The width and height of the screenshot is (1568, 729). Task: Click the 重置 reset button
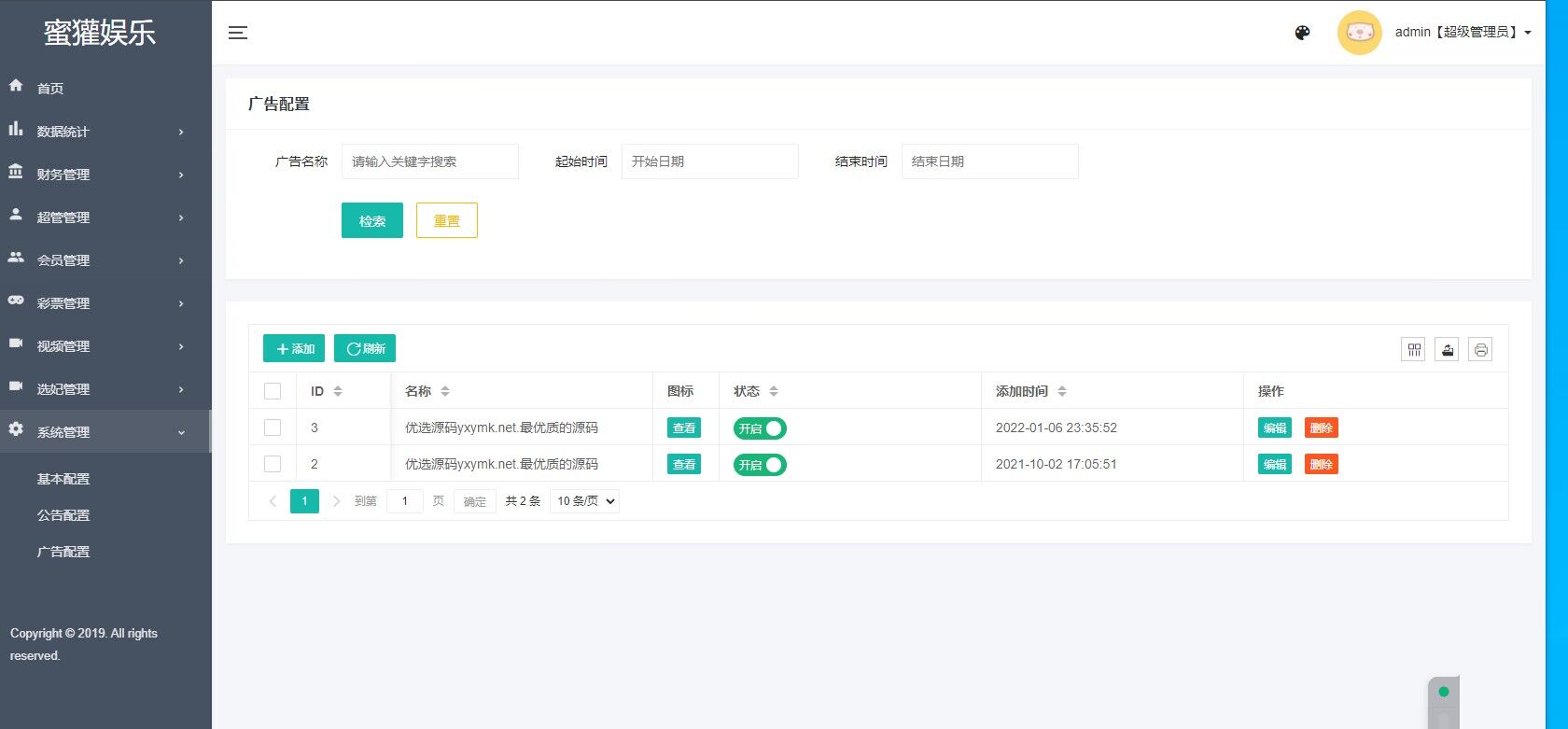[x=447, y=220]
